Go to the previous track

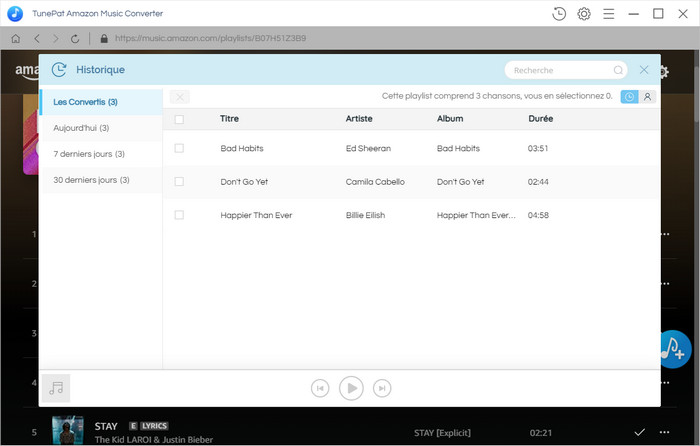coord(320,388)
